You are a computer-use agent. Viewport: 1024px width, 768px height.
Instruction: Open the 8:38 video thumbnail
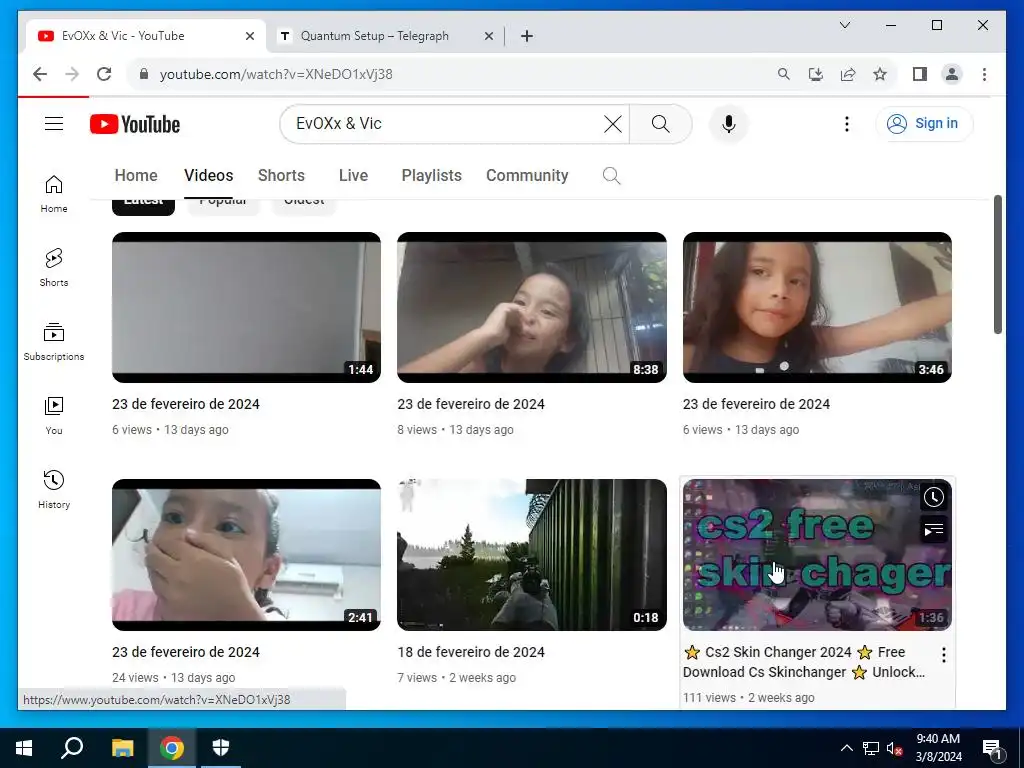coord(532,307)
